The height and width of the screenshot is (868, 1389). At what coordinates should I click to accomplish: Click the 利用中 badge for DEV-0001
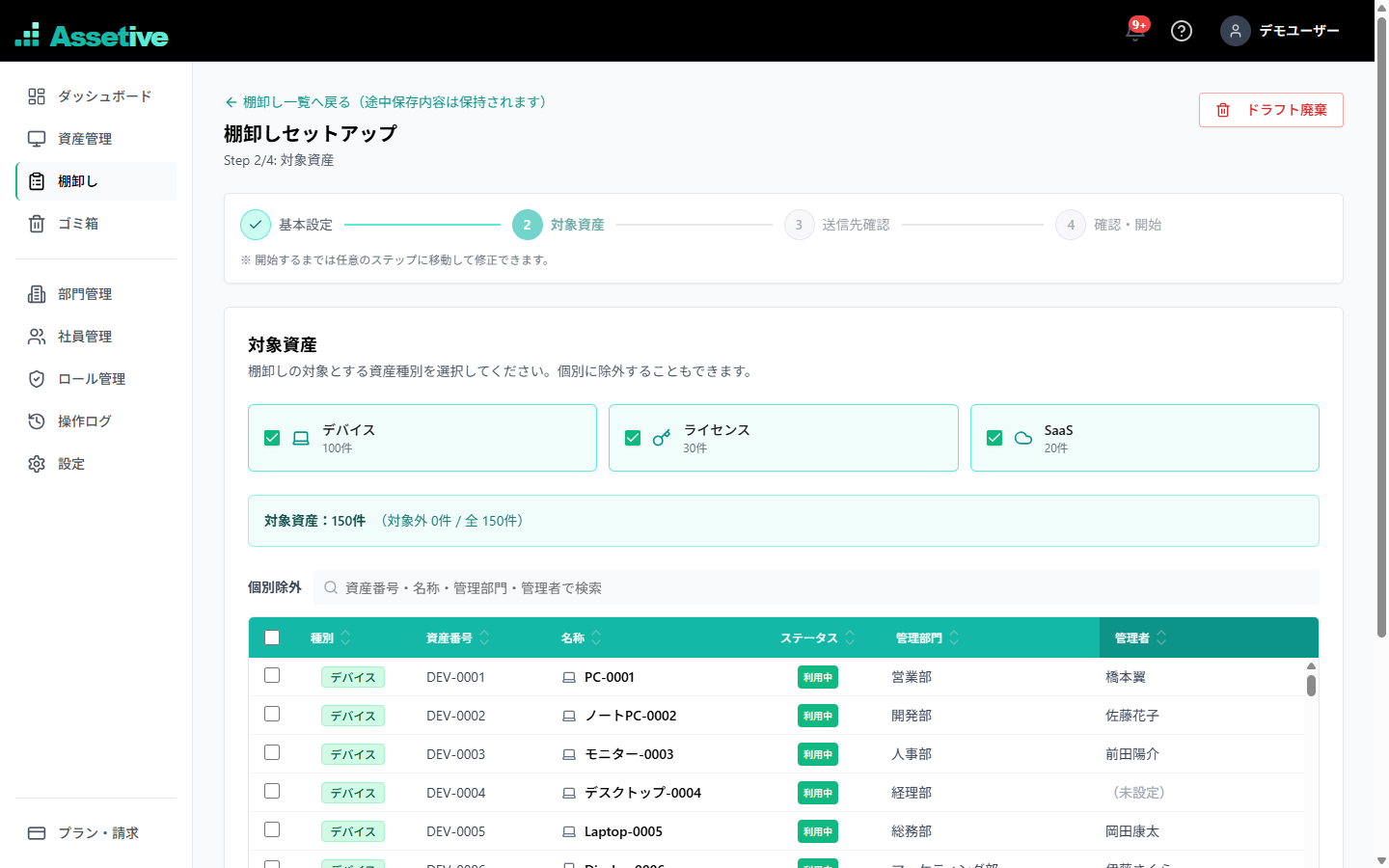tap(818, 677)
